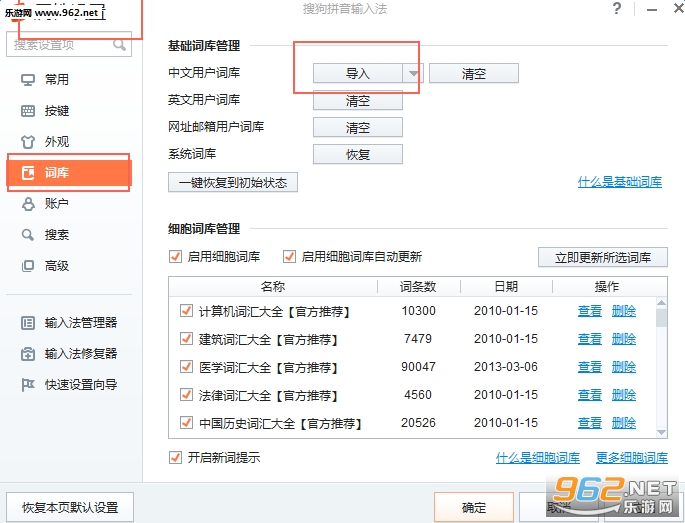Click the shirt icon beside 外观

(28, 142)
